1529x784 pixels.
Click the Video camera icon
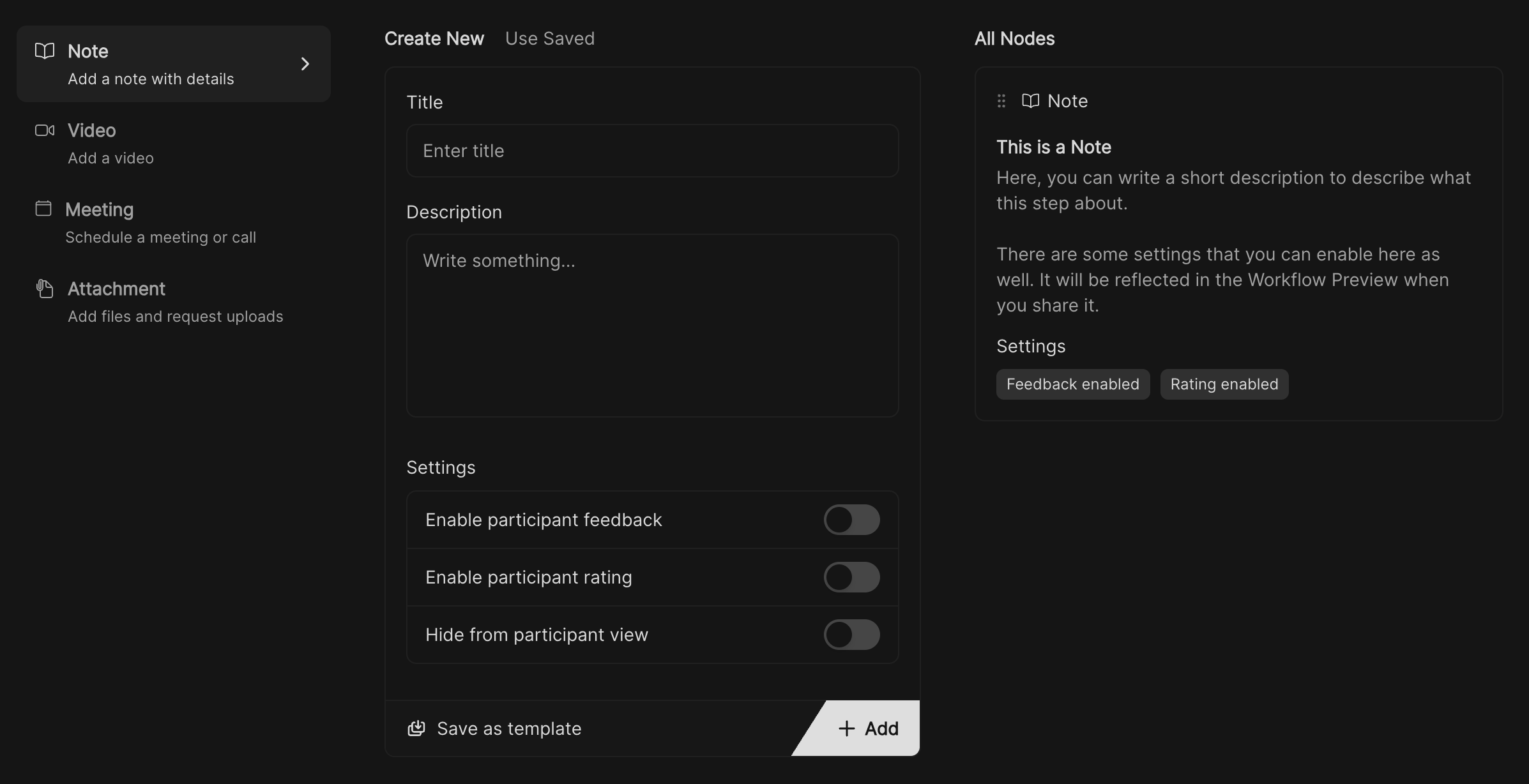point(45,130)
